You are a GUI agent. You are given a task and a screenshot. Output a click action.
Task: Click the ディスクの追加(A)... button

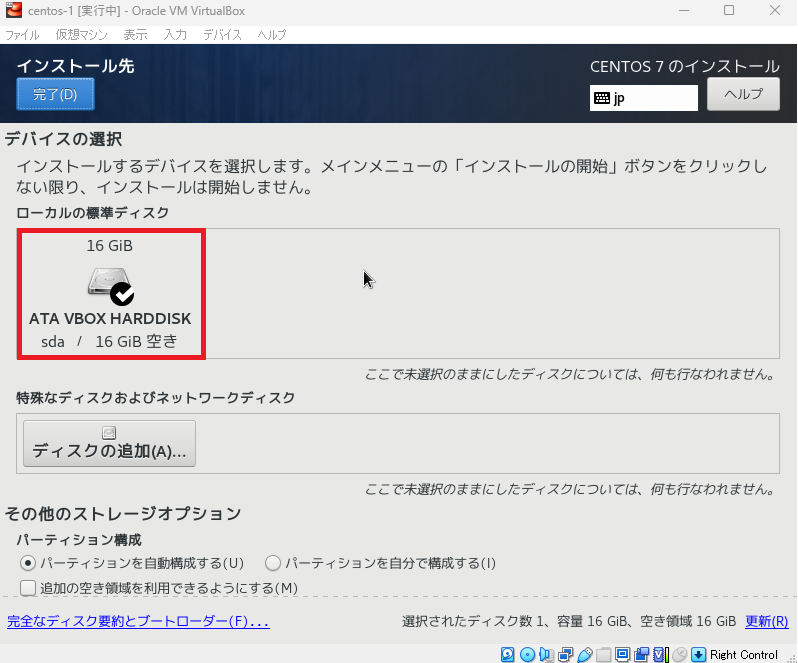pyautogui.click(x=109, y=443)
